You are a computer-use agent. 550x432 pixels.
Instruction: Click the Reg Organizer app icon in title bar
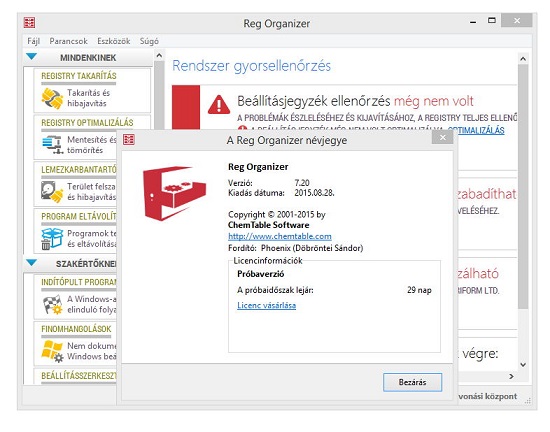29,23
